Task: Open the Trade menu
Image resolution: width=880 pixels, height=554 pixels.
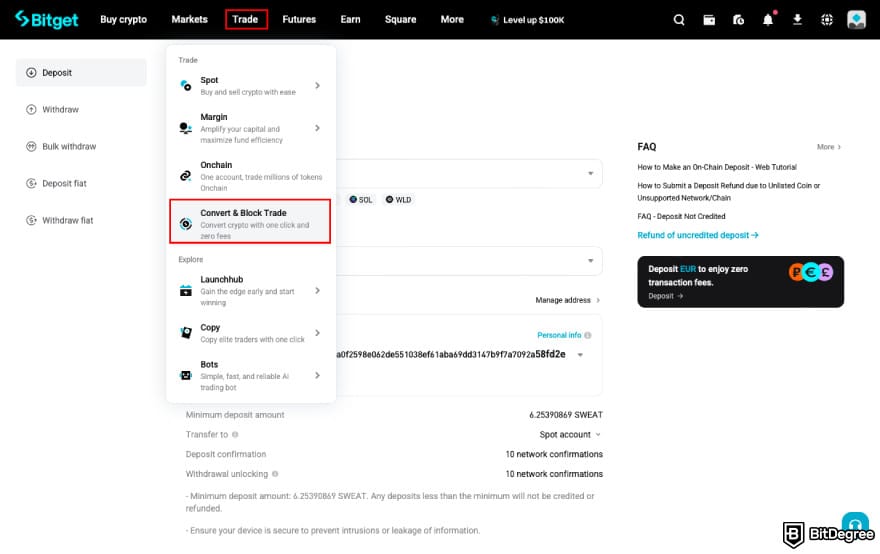Action: coord(246,20)
